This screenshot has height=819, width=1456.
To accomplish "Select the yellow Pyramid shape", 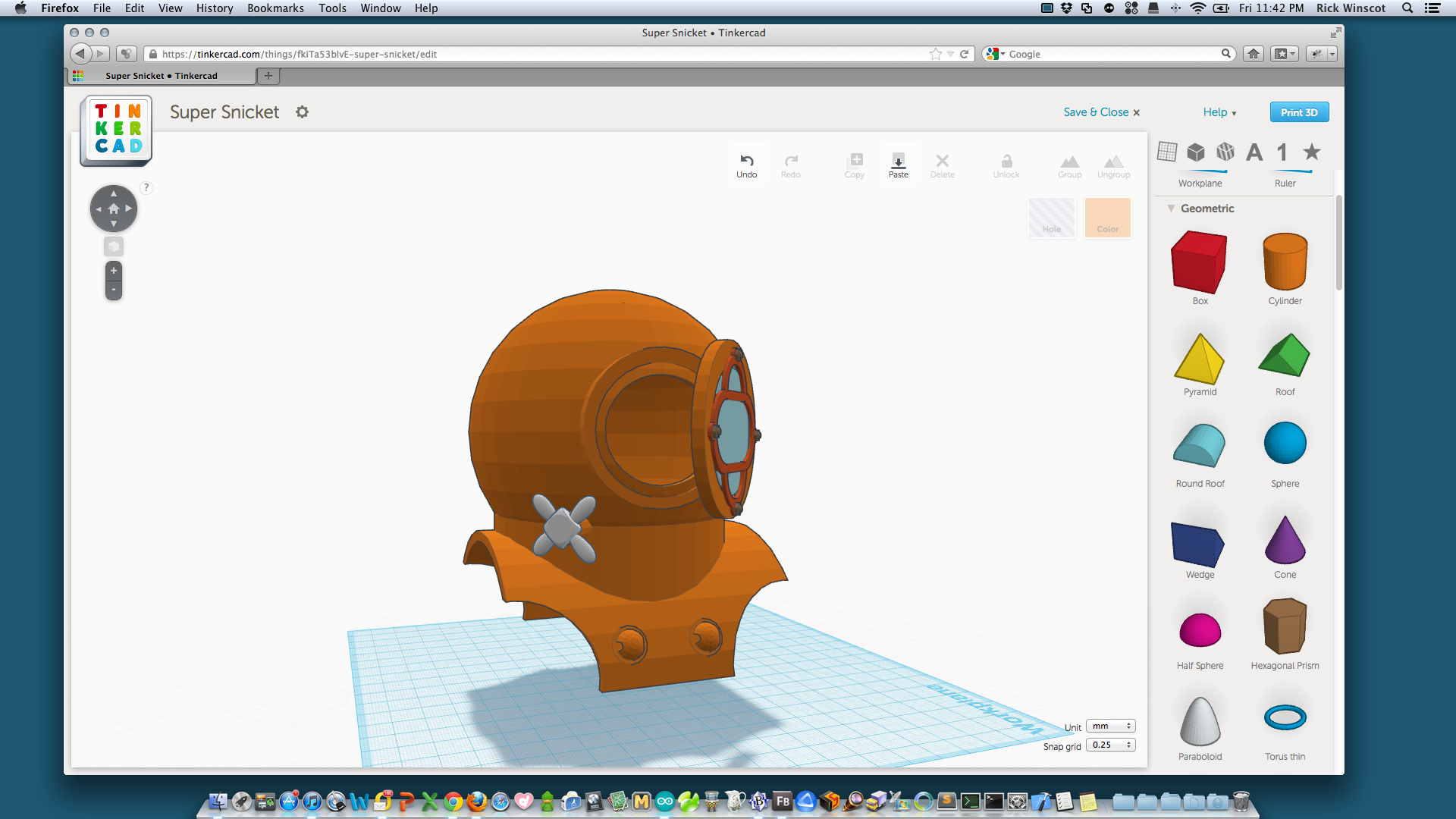I will coord(1200,358).
